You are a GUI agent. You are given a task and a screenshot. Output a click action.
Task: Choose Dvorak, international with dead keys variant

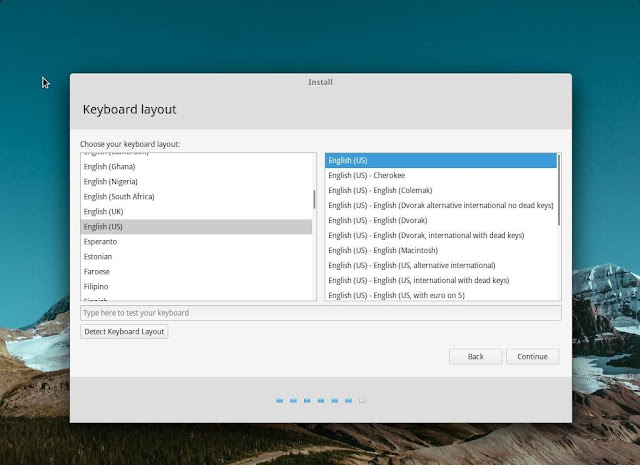pyautogui.click(x=441, y=236)
